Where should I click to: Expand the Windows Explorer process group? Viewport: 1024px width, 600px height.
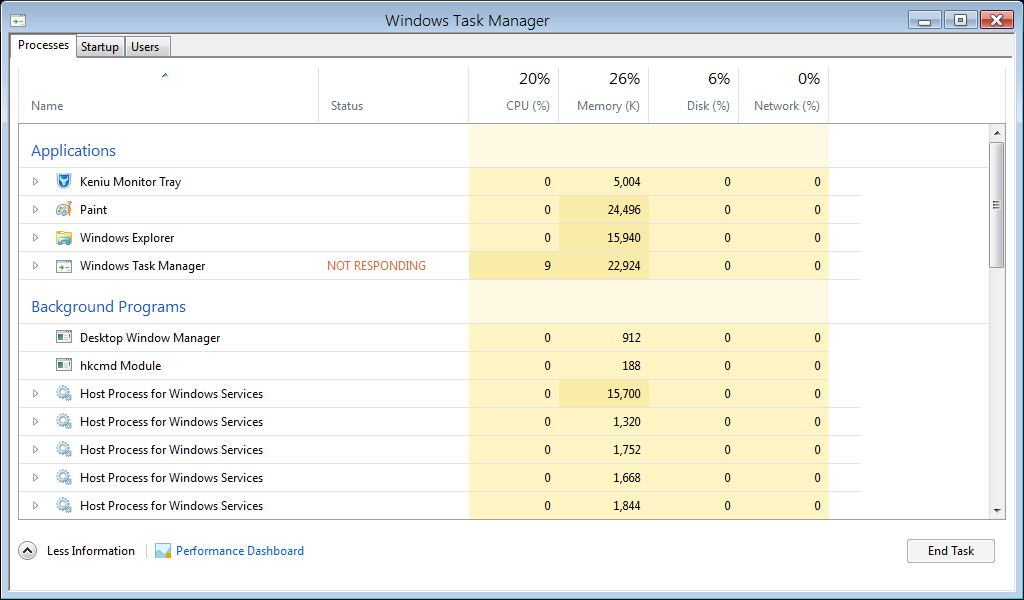[x=35, y=238]
